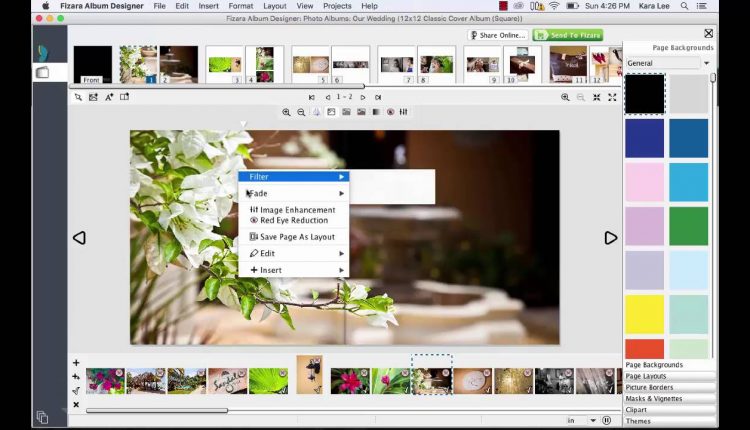Open the Projects menu
This screenshot has height=430, width=750.
pyautogui.click(x=337, y=6)
